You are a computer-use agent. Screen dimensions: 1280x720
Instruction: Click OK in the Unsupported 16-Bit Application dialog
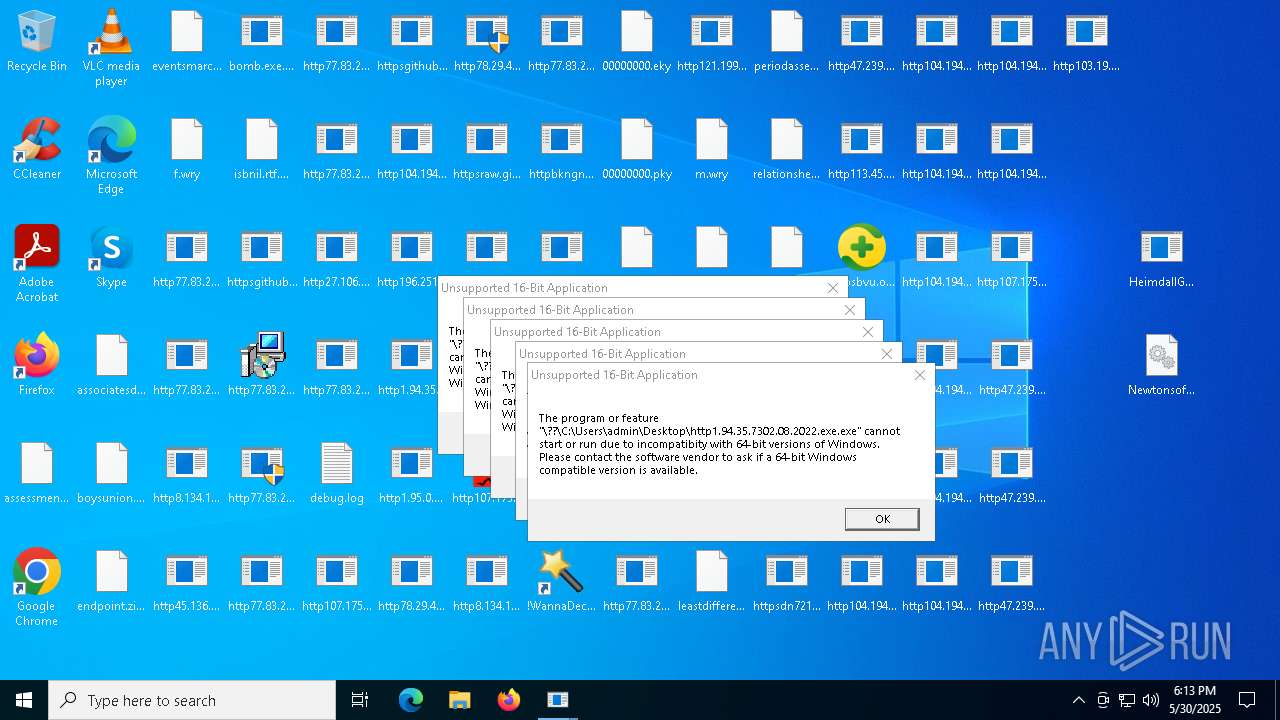click(x=882, y=519)
